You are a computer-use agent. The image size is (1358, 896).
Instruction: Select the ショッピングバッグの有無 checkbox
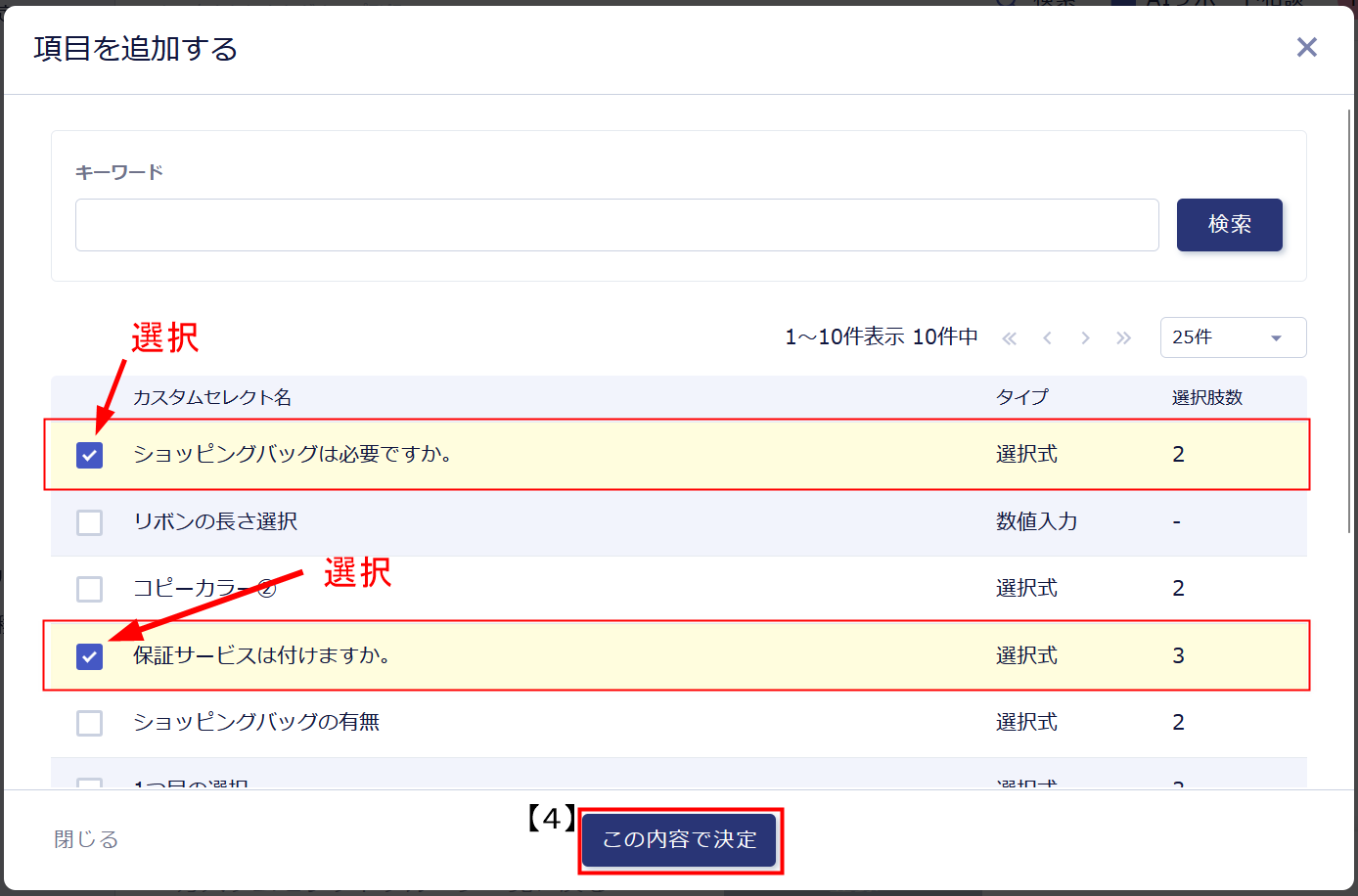coord(90,723)
